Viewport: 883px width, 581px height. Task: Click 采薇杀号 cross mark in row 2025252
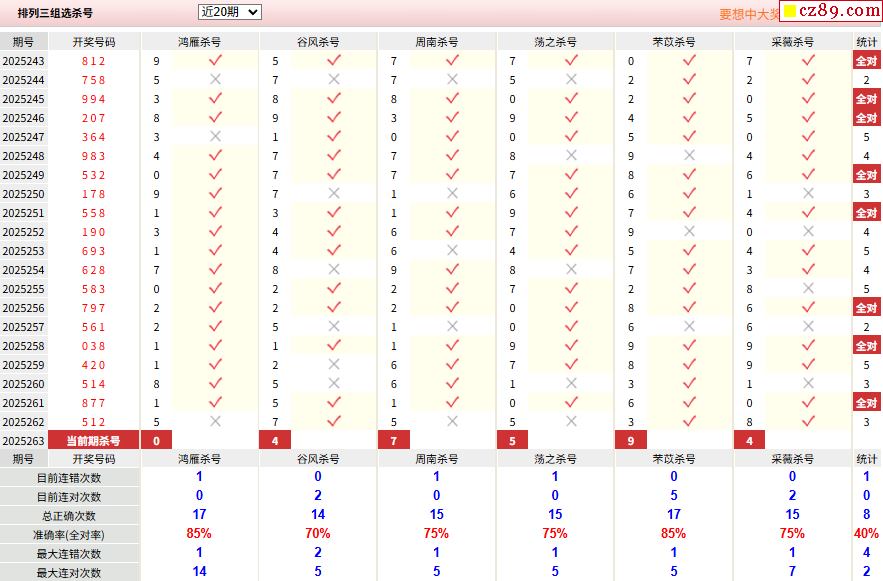point(808,231)
